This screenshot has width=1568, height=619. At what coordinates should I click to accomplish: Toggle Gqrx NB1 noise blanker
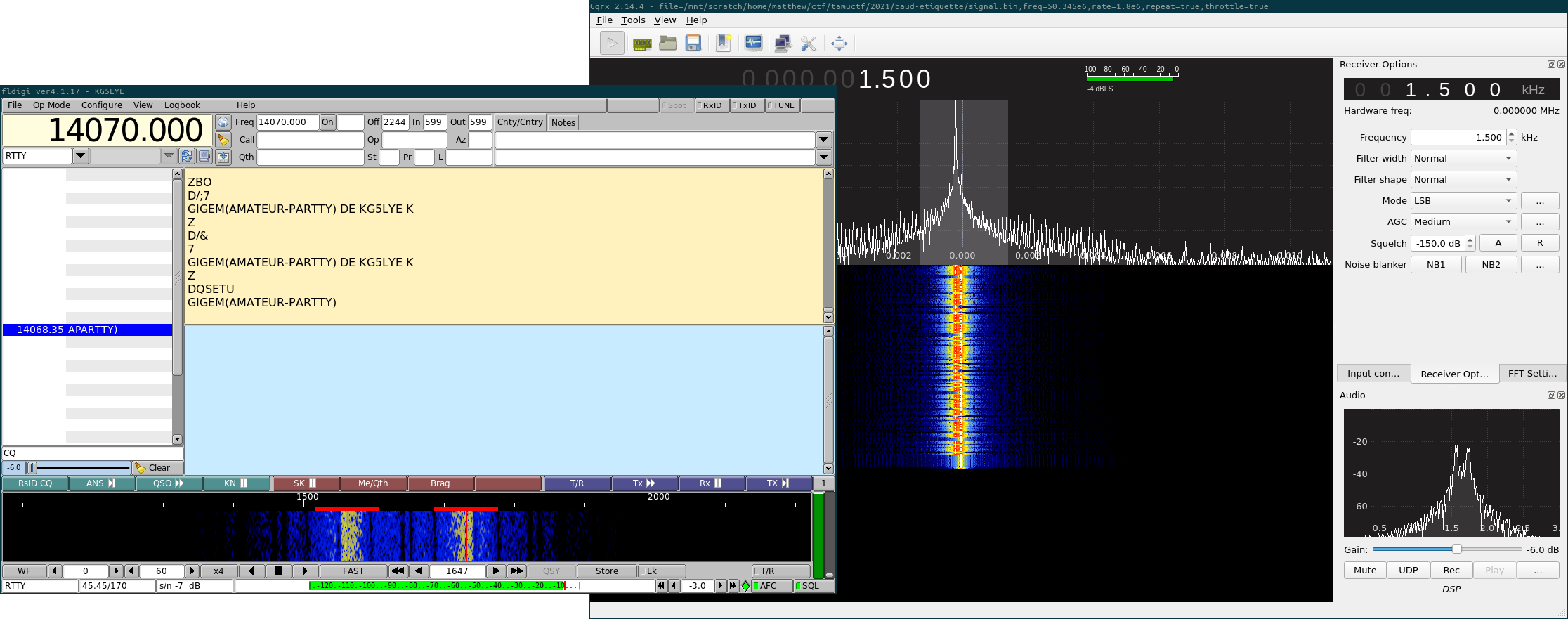coord(1436,265)
